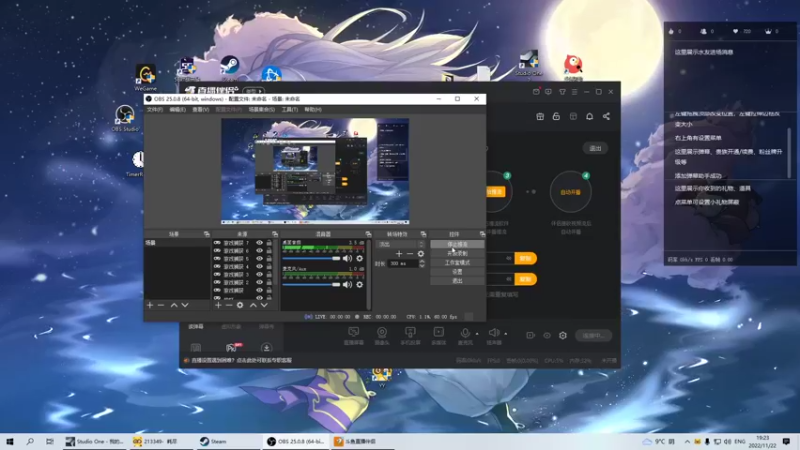Viewport: 800px width, 450px height.
Task: Click the bell notification icon in companion window
Action: point(589,116)
